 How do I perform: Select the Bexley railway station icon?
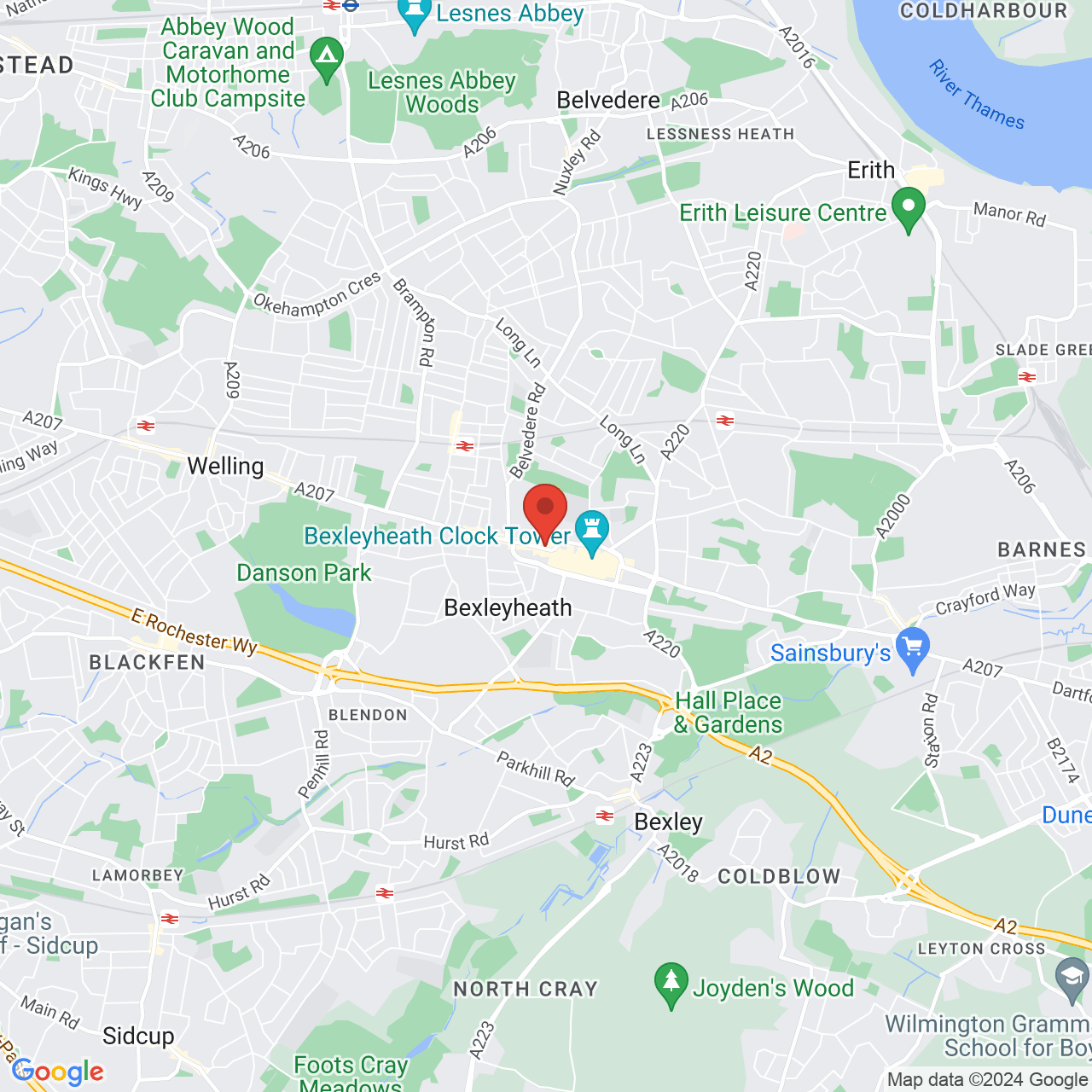605,816
